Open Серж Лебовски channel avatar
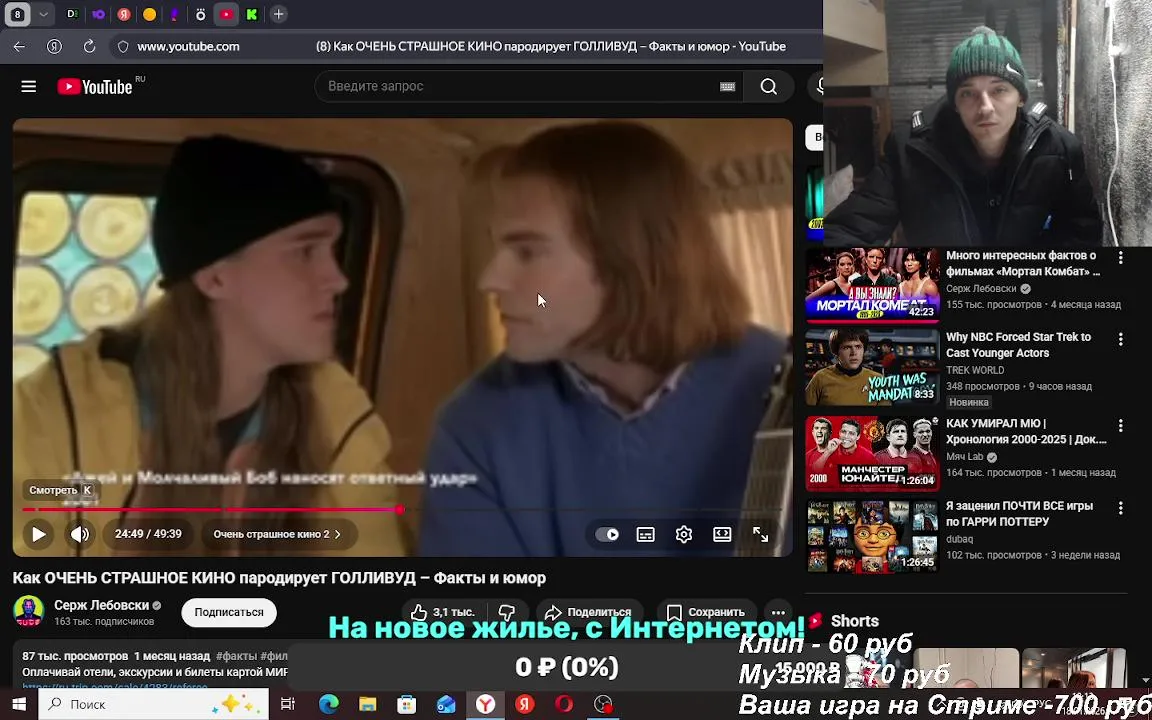The height and width of the screenshot is (720, 1152). coord(29,611)
